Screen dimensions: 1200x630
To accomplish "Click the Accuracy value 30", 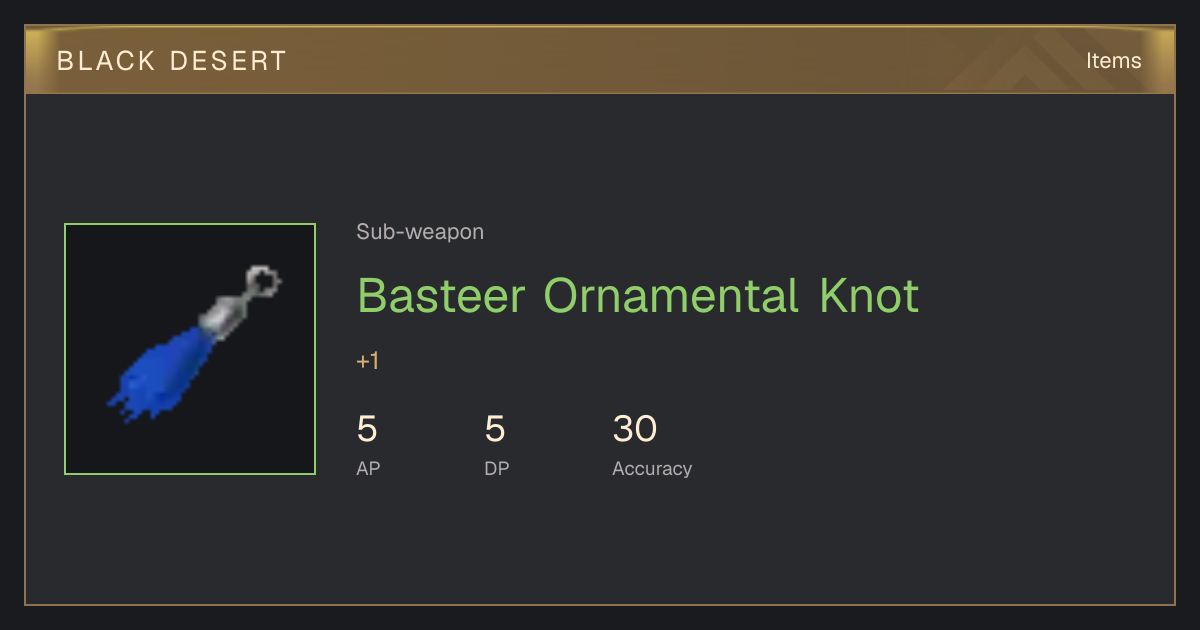I will pos(635,430).
